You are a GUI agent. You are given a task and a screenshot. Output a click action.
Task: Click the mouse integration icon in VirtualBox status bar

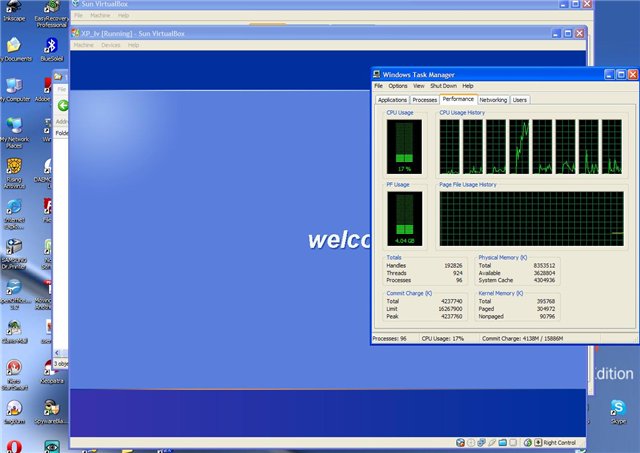(x=528, y=443)
